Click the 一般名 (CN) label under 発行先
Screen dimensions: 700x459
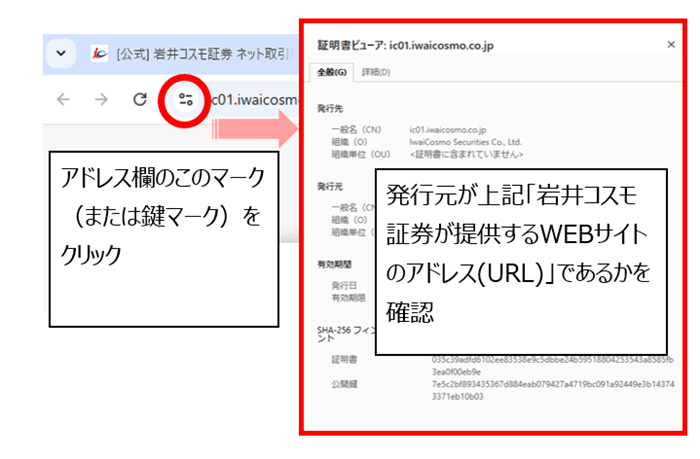(x=356, y=130)
